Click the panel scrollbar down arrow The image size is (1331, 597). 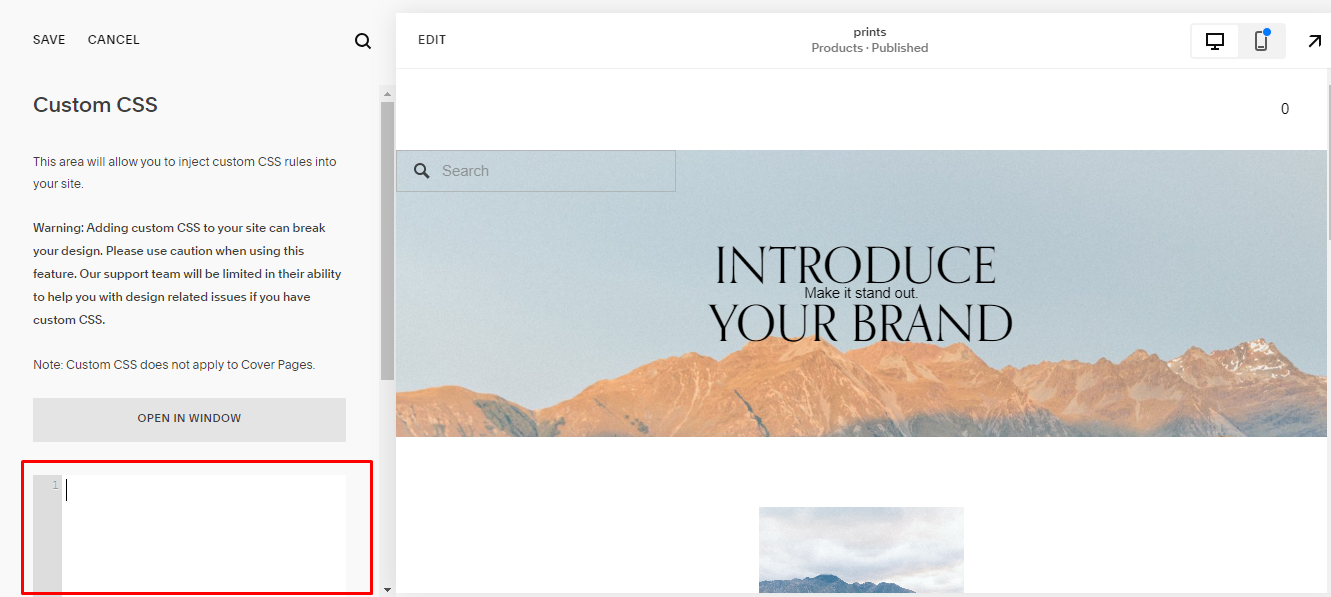tap(387, 590)
